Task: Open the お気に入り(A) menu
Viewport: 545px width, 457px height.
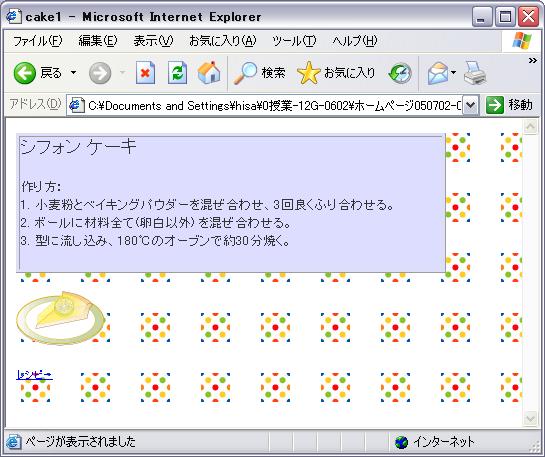Action: pos(222,41)
